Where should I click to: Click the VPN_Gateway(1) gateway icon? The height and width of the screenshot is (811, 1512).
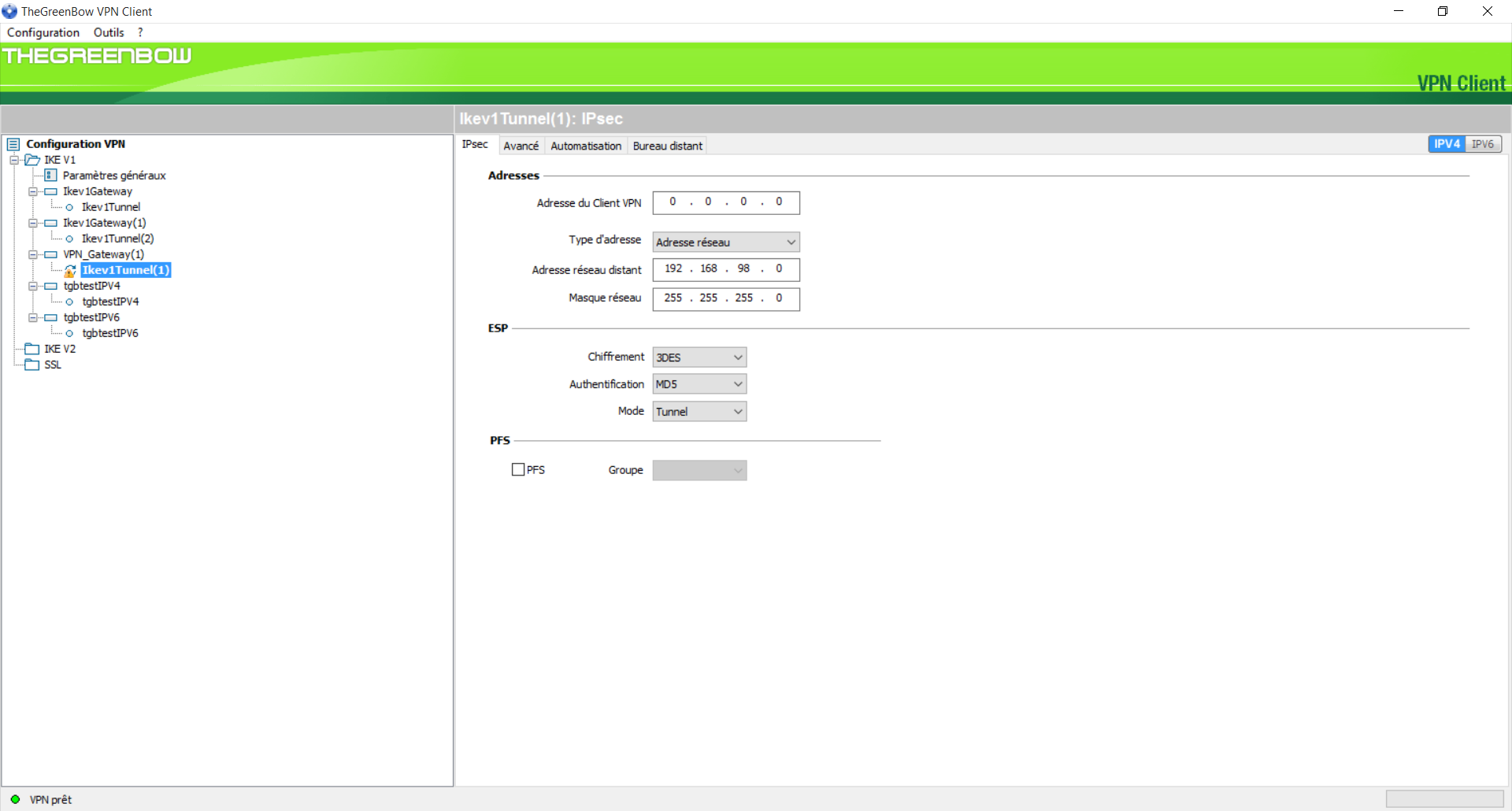coord(51,254)
